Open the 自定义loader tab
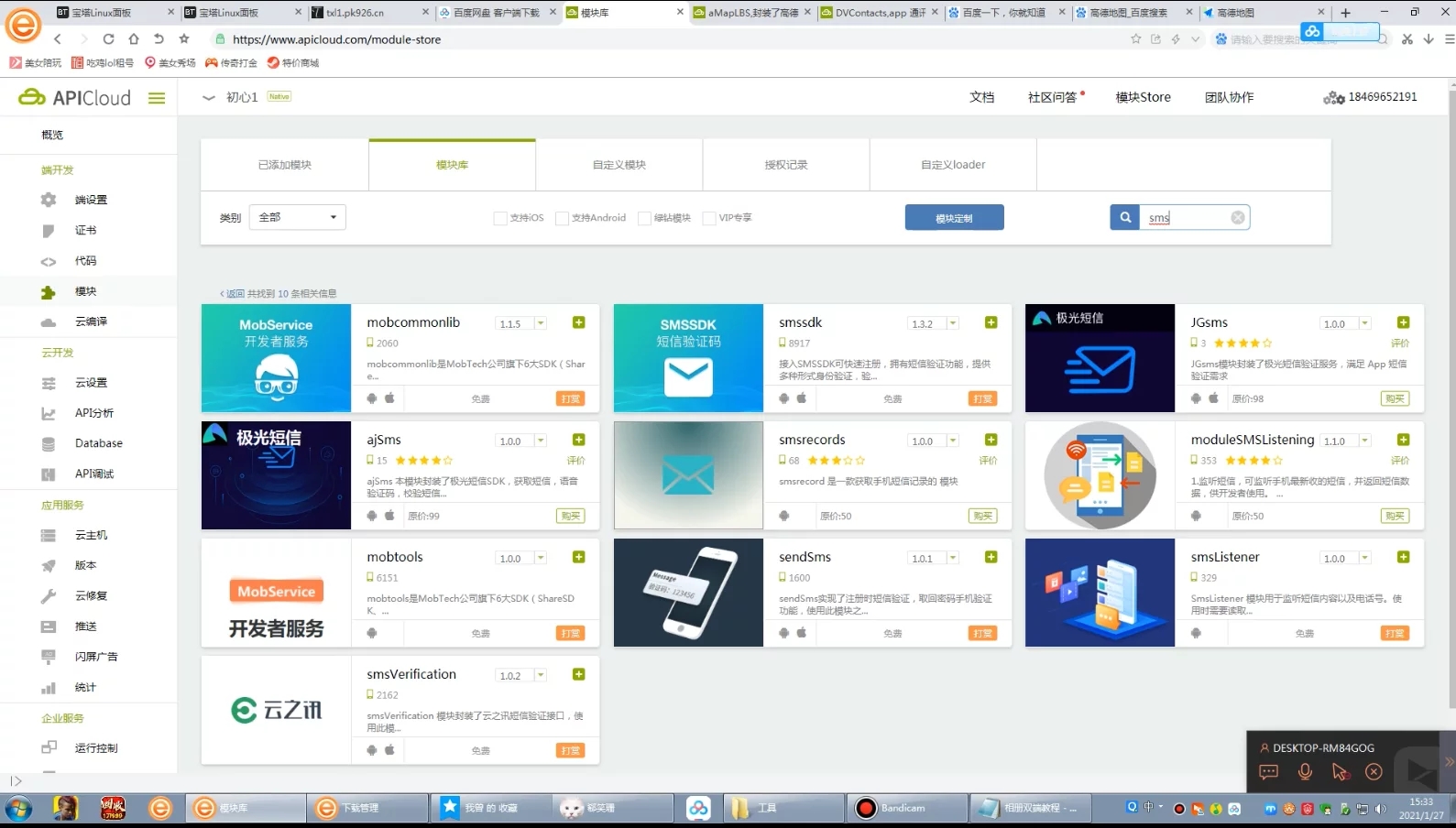 (953, 165)
